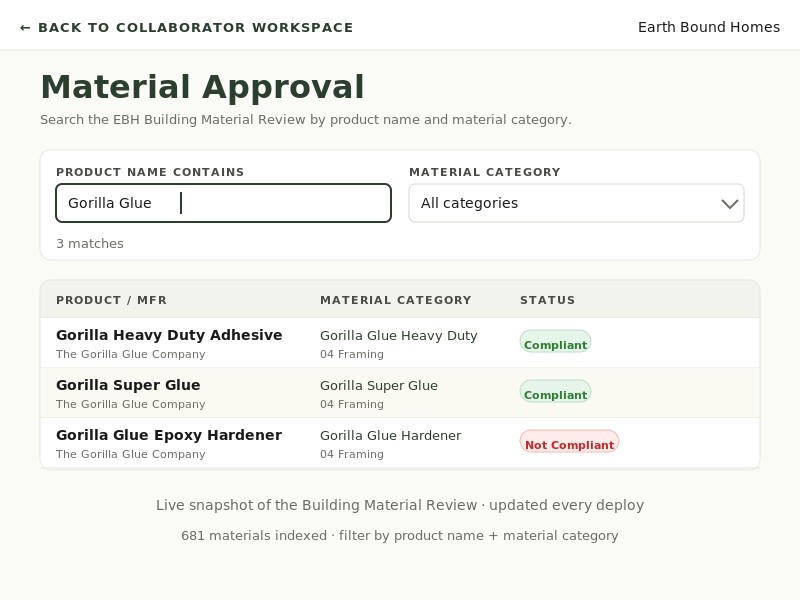Click the 'Live snapshot of the Building Material Review' text
Screen dimensions: 800x600
(316, 505)
